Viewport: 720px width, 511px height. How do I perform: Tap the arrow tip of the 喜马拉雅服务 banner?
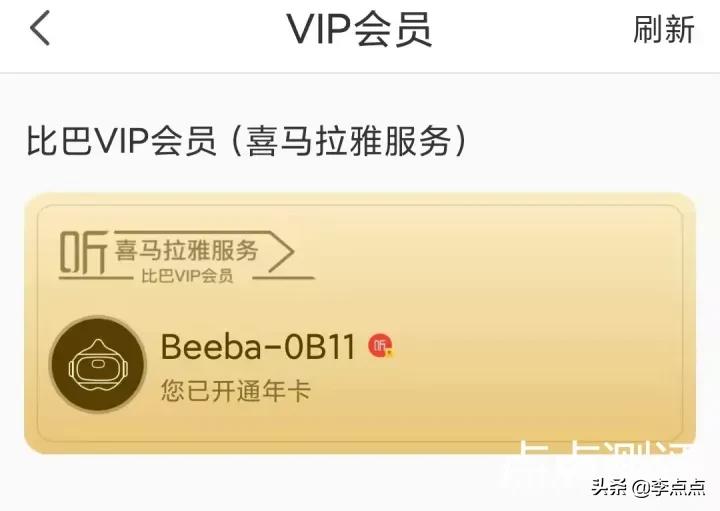(281, 252)
